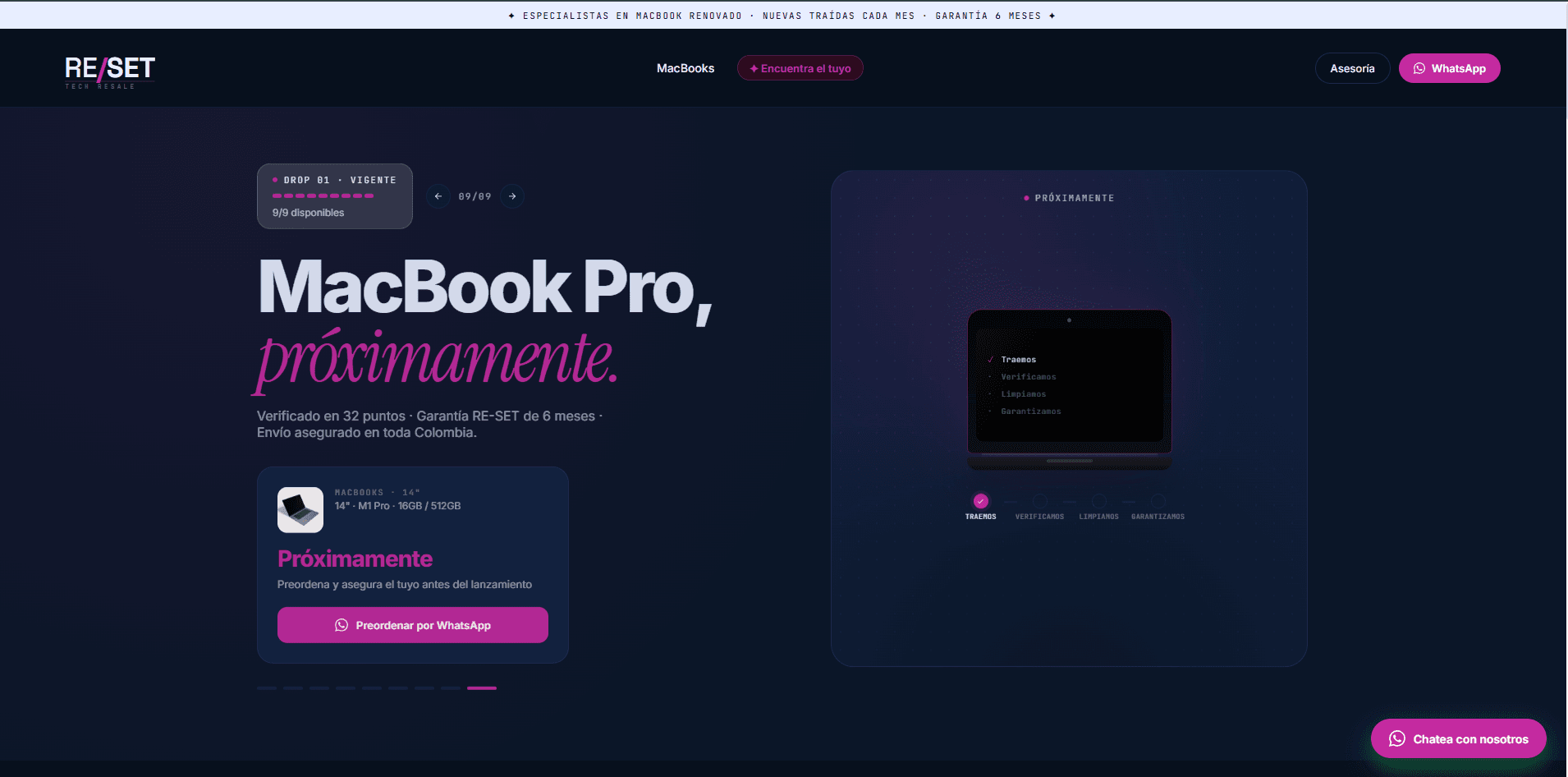Advance with the next slide arrow
The width and height of the screenshot is (1568, 777).
point(512,196)
